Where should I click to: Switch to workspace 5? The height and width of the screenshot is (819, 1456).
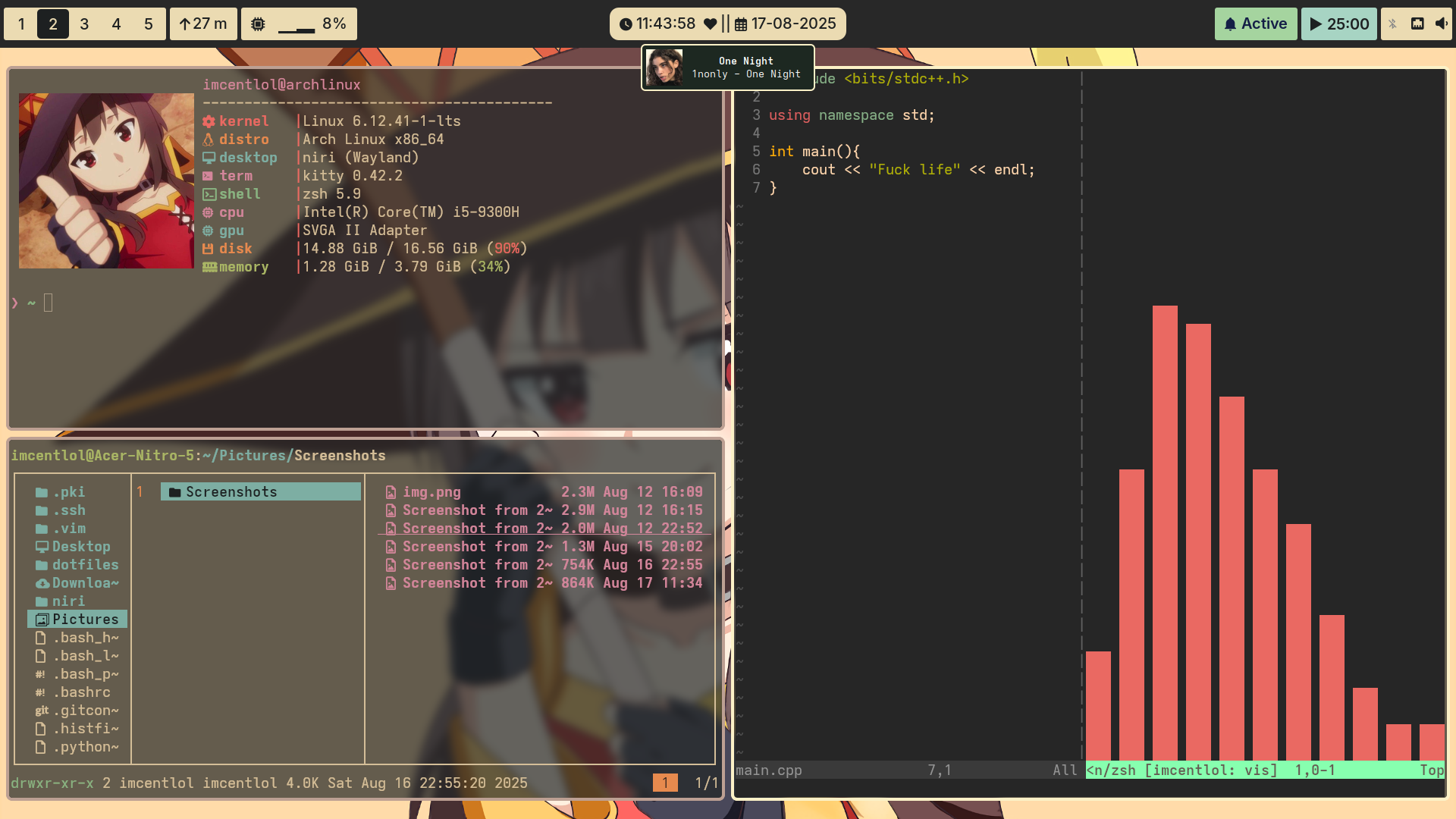pos(149,24)
